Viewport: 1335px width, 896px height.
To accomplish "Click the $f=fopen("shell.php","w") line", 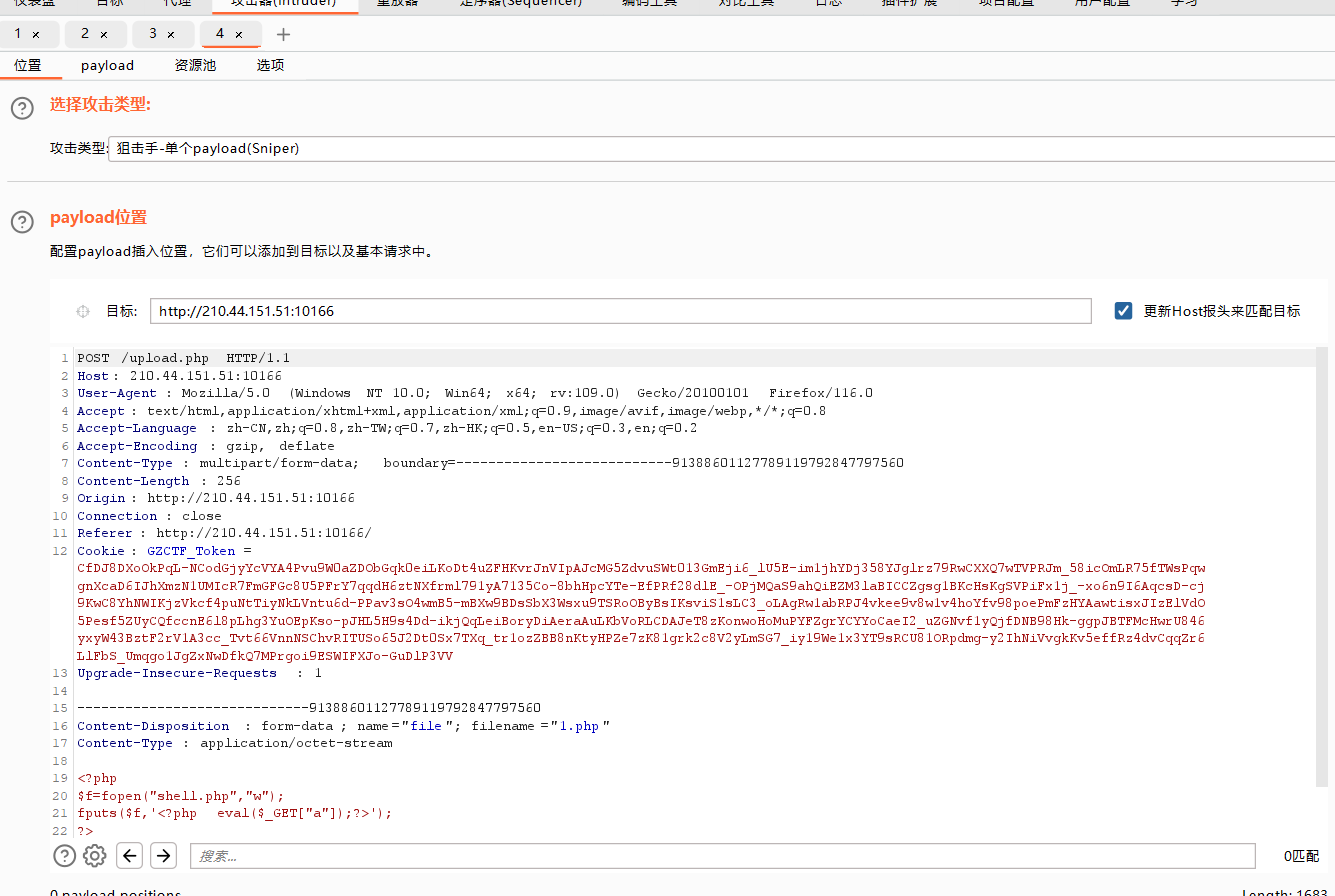I will [181, 796].
